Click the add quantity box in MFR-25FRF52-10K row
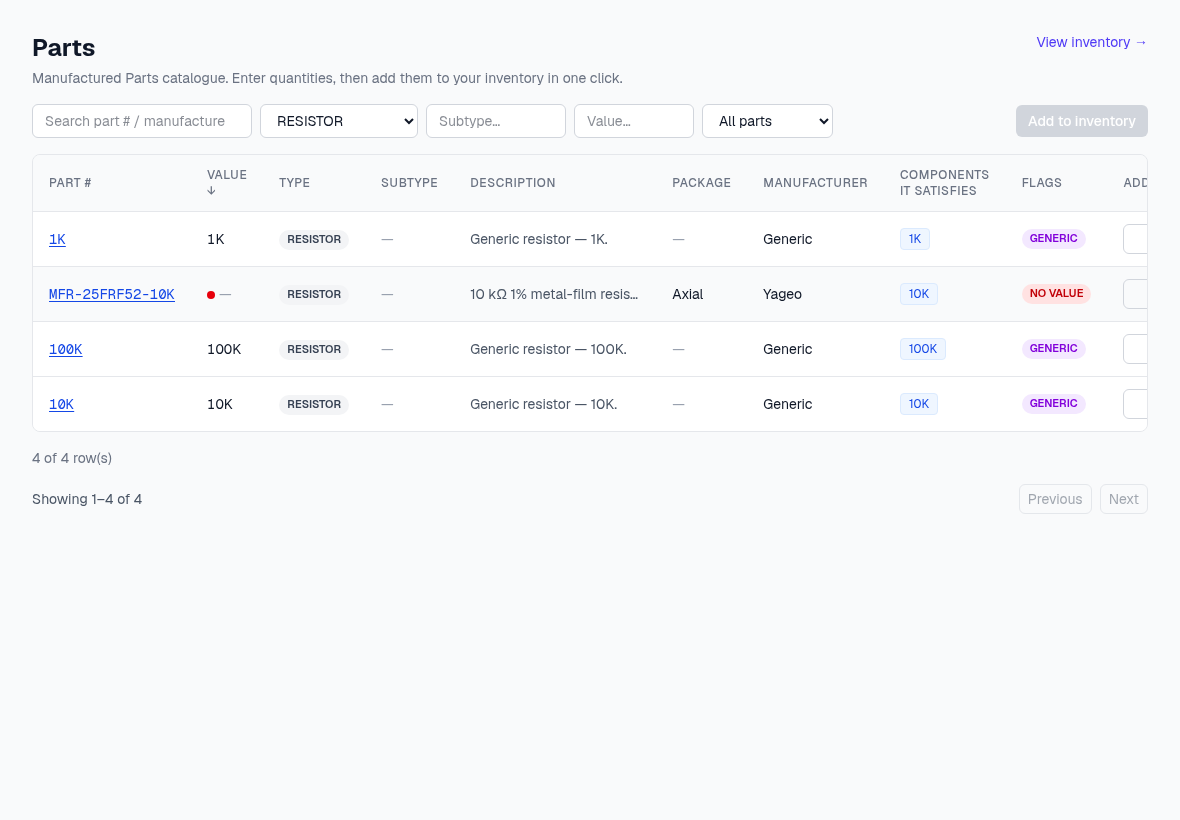 1135,294
